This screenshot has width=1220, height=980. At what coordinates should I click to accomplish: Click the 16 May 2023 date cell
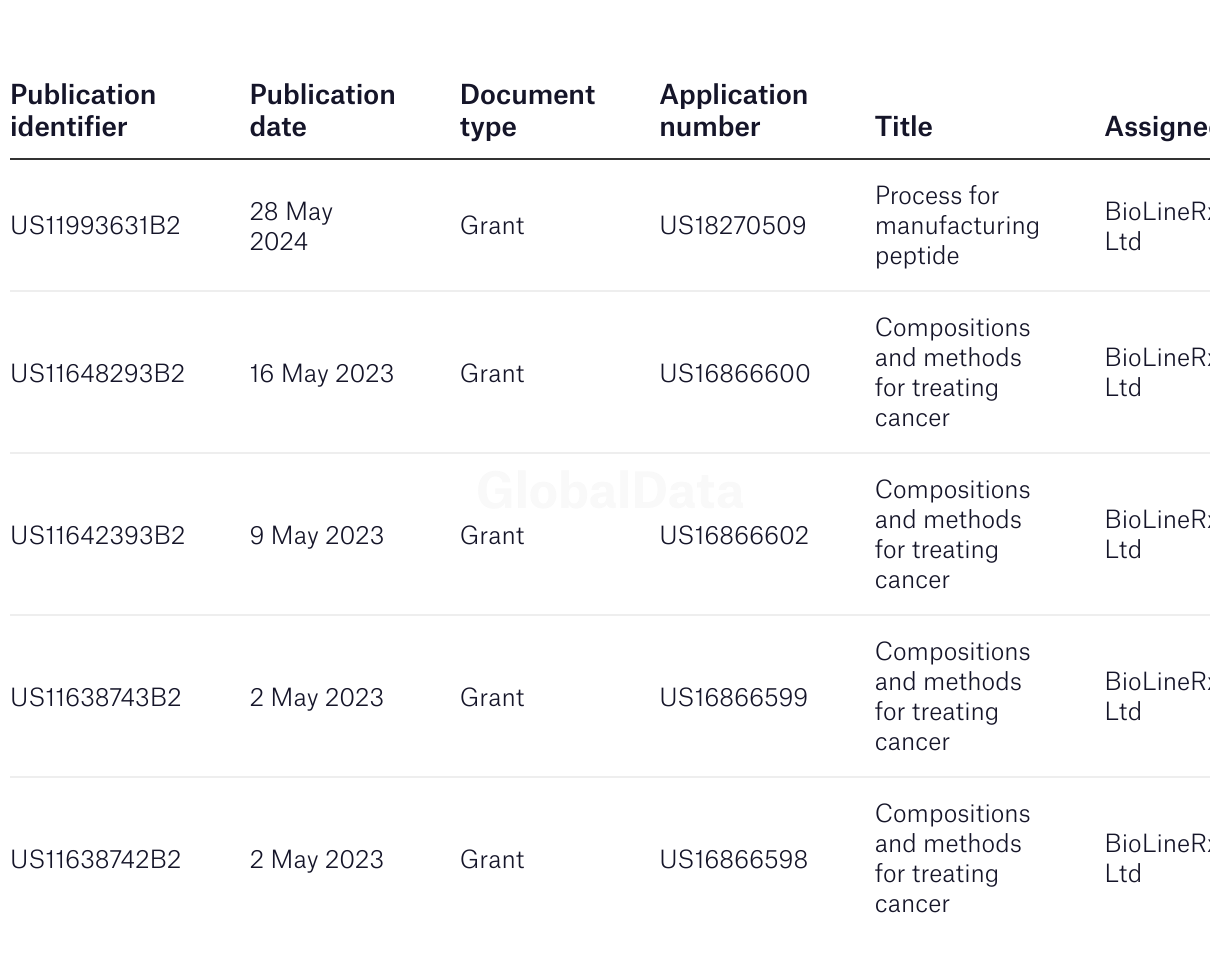[322, 374]
